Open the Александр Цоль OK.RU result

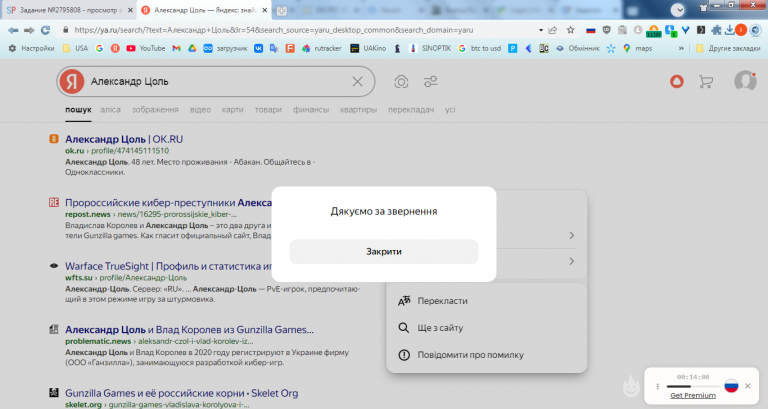(124, 139)
